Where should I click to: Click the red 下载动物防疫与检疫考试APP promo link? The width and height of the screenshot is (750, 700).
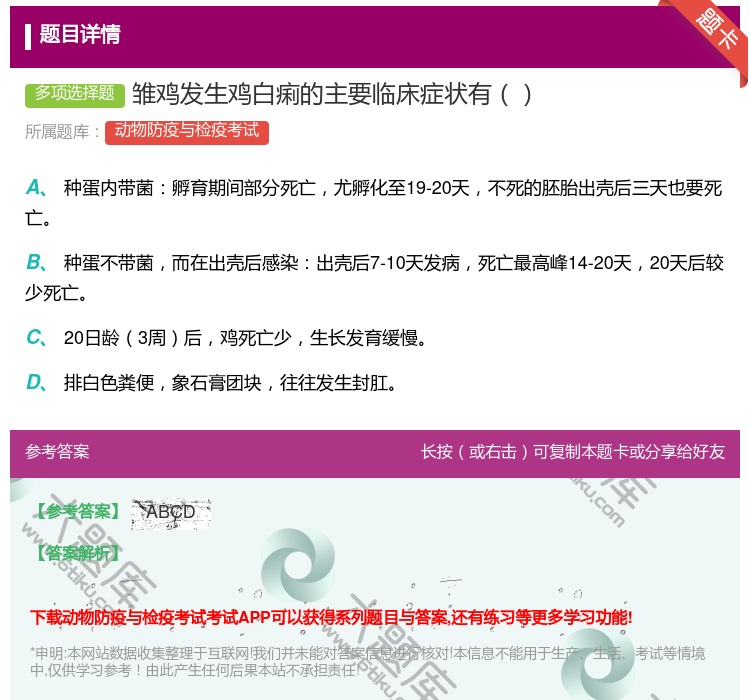click(331, 617)
